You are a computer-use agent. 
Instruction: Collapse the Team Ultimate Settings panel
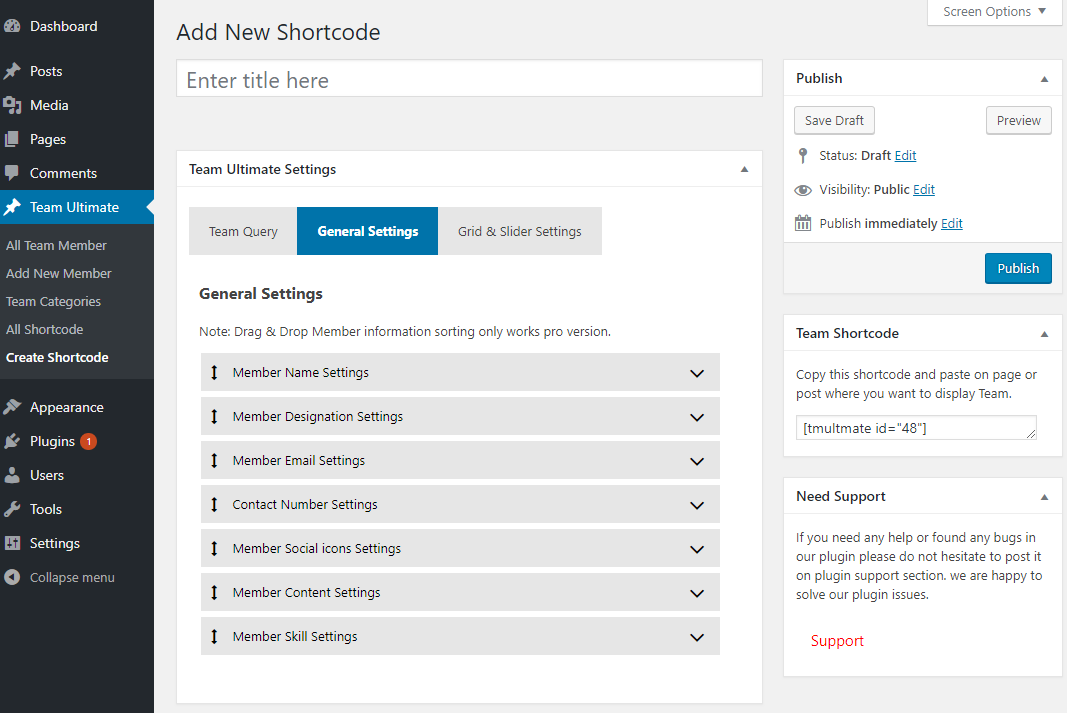[x=744, y=169]
